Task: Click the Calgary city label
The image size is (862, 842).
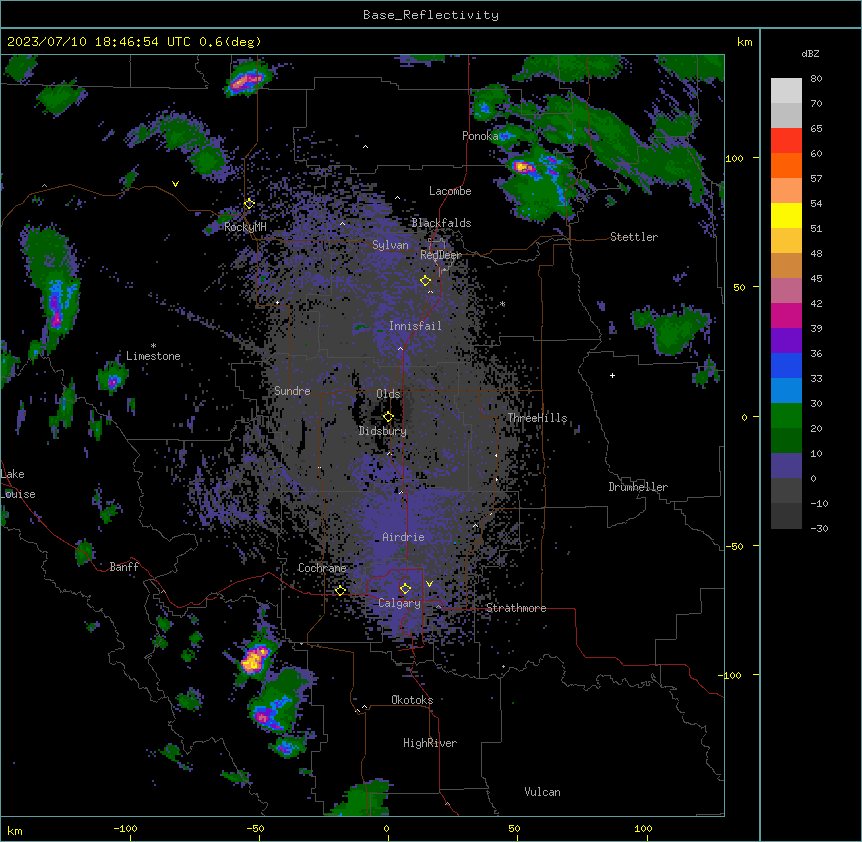Action: click(x=399, y=603)
